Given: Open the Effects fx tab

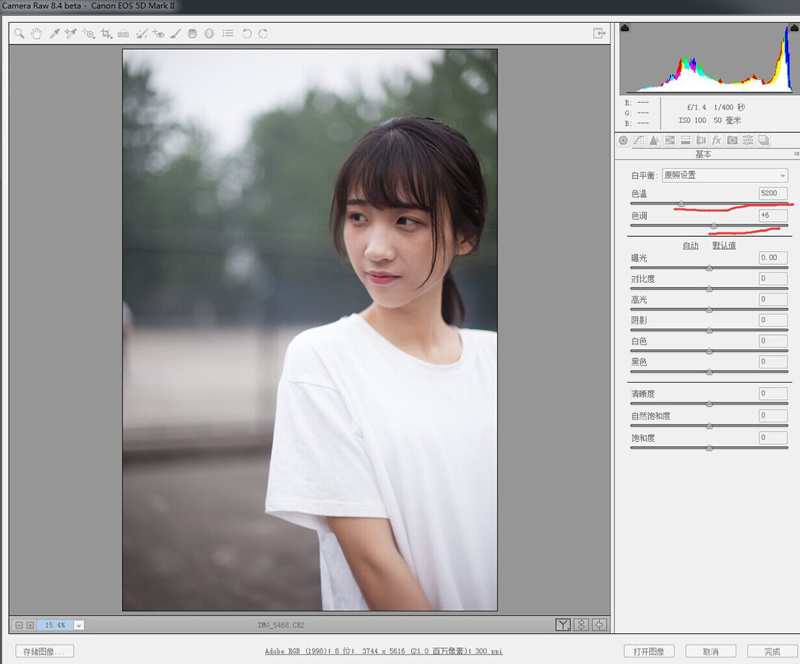Looking at the screenshot, I should tap(716, 140).
